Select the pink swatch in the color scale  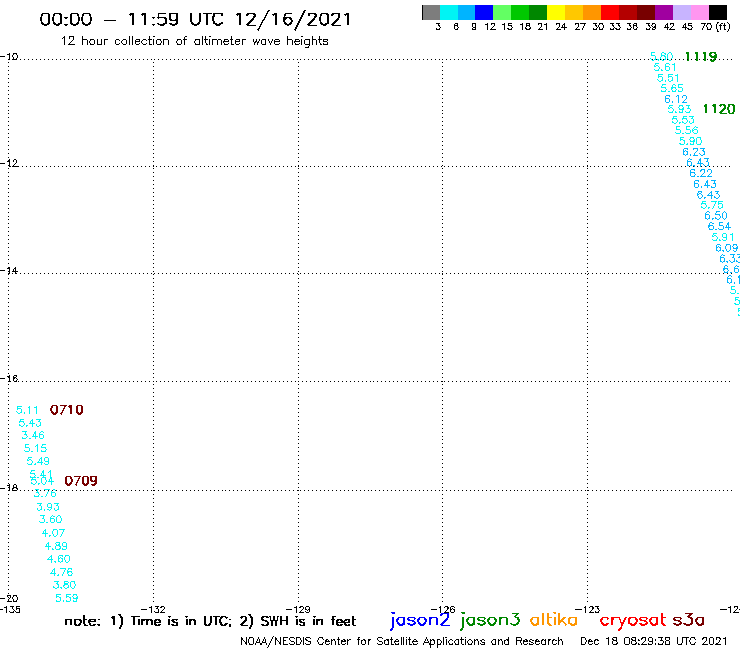pos(700,12)
